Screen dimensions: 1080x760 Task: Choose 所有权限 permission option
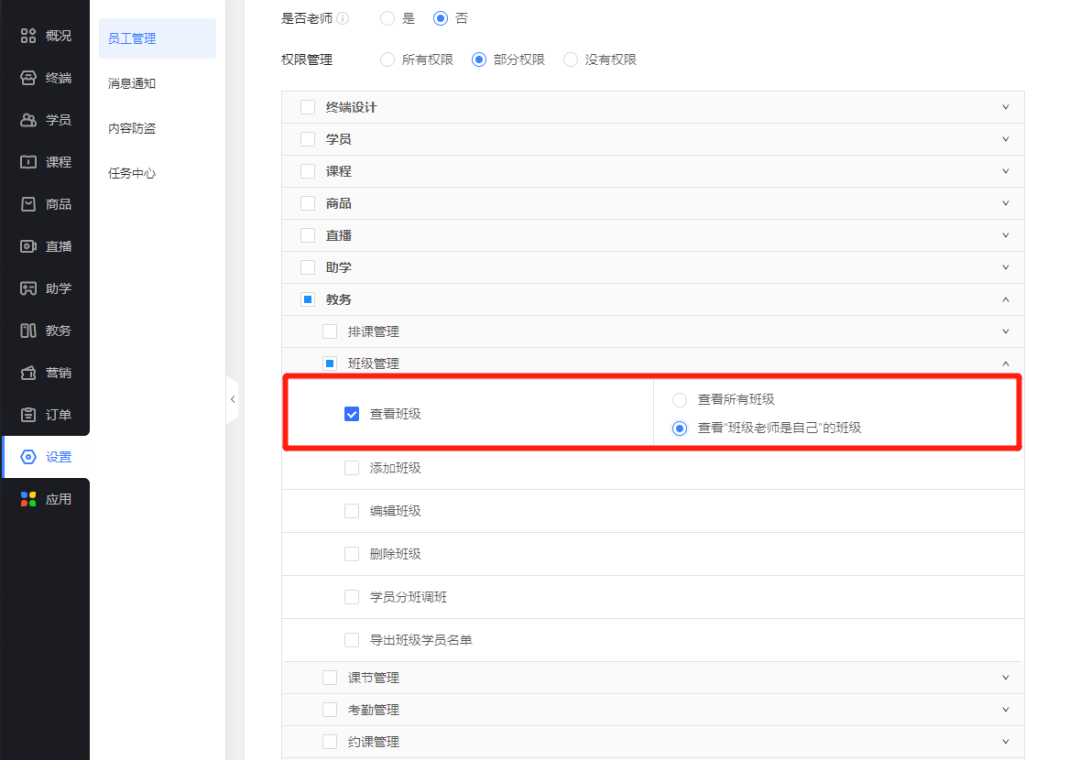pyautogui.click(x=387, y=59)
